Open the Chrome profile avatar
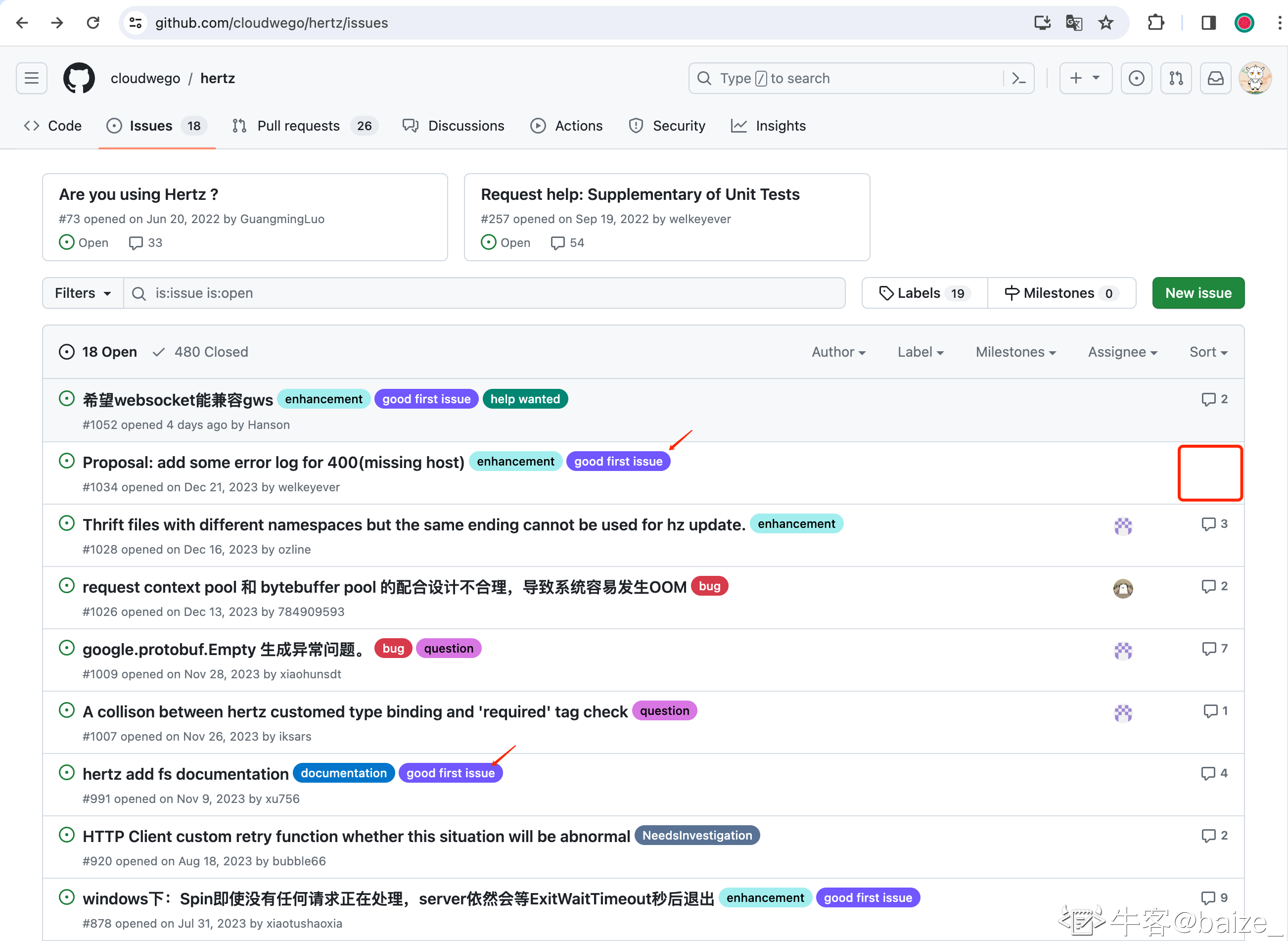 point(1244,23)
